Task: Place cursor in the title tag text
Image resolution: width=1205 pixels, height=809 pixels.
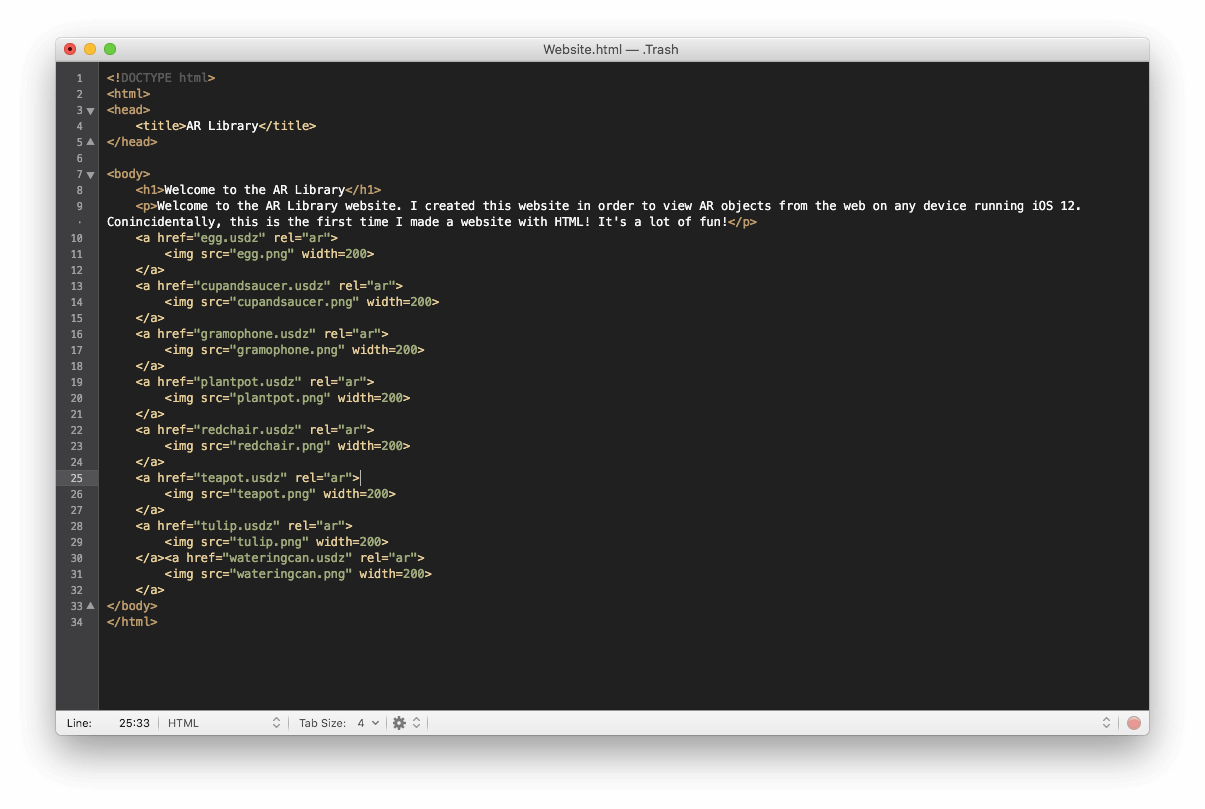Action: pos(222,126)
